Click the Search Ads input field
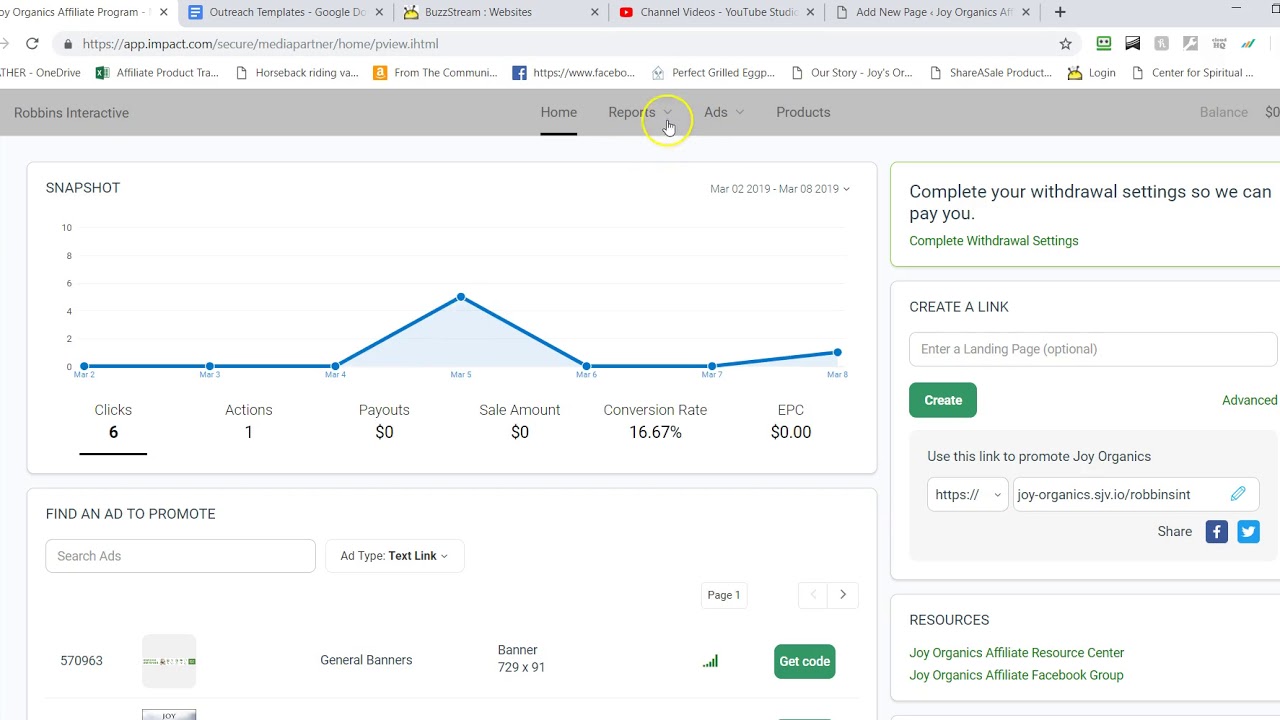 (180, 556)
